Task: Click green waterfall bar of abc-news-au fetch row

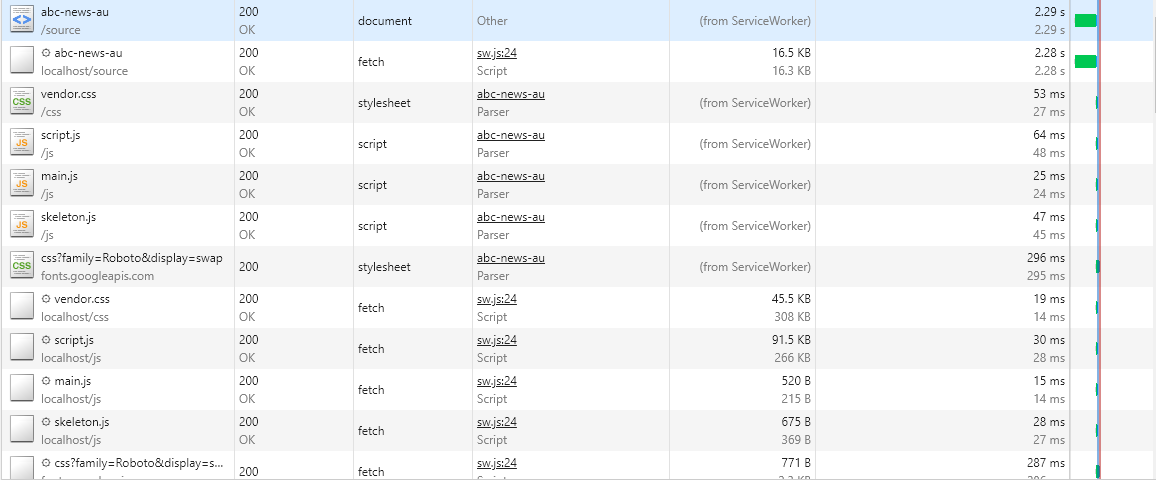Action: [x=1085, y=61]
